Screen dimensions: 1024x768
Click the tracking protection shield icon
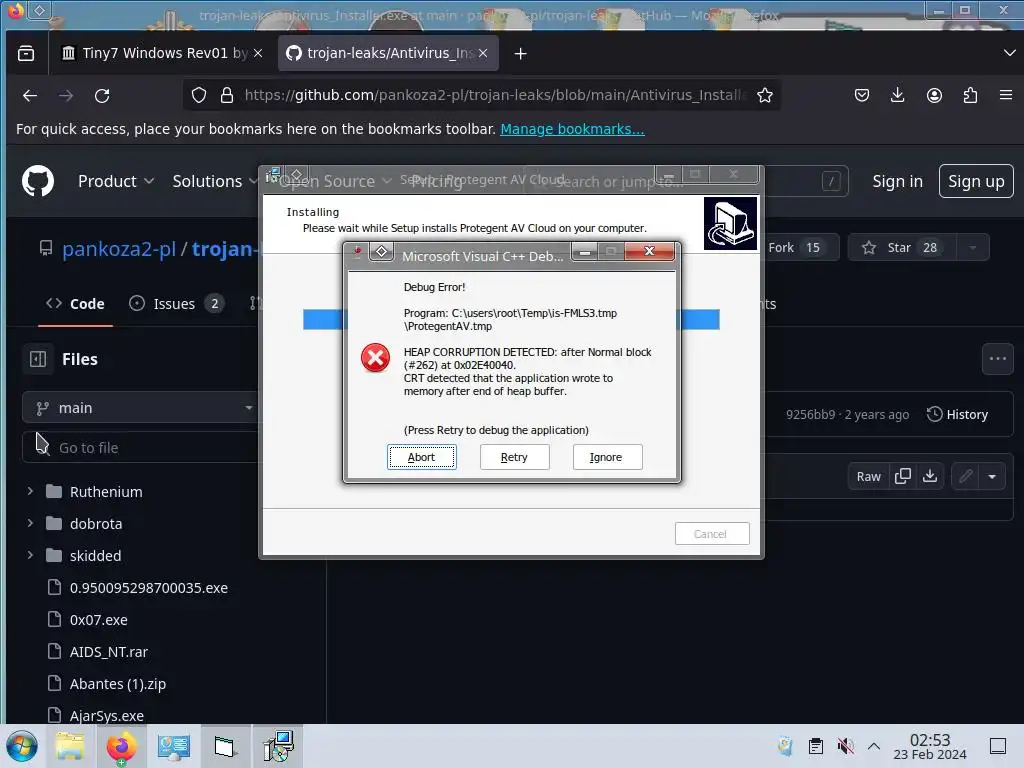click(x=199, y=95)
